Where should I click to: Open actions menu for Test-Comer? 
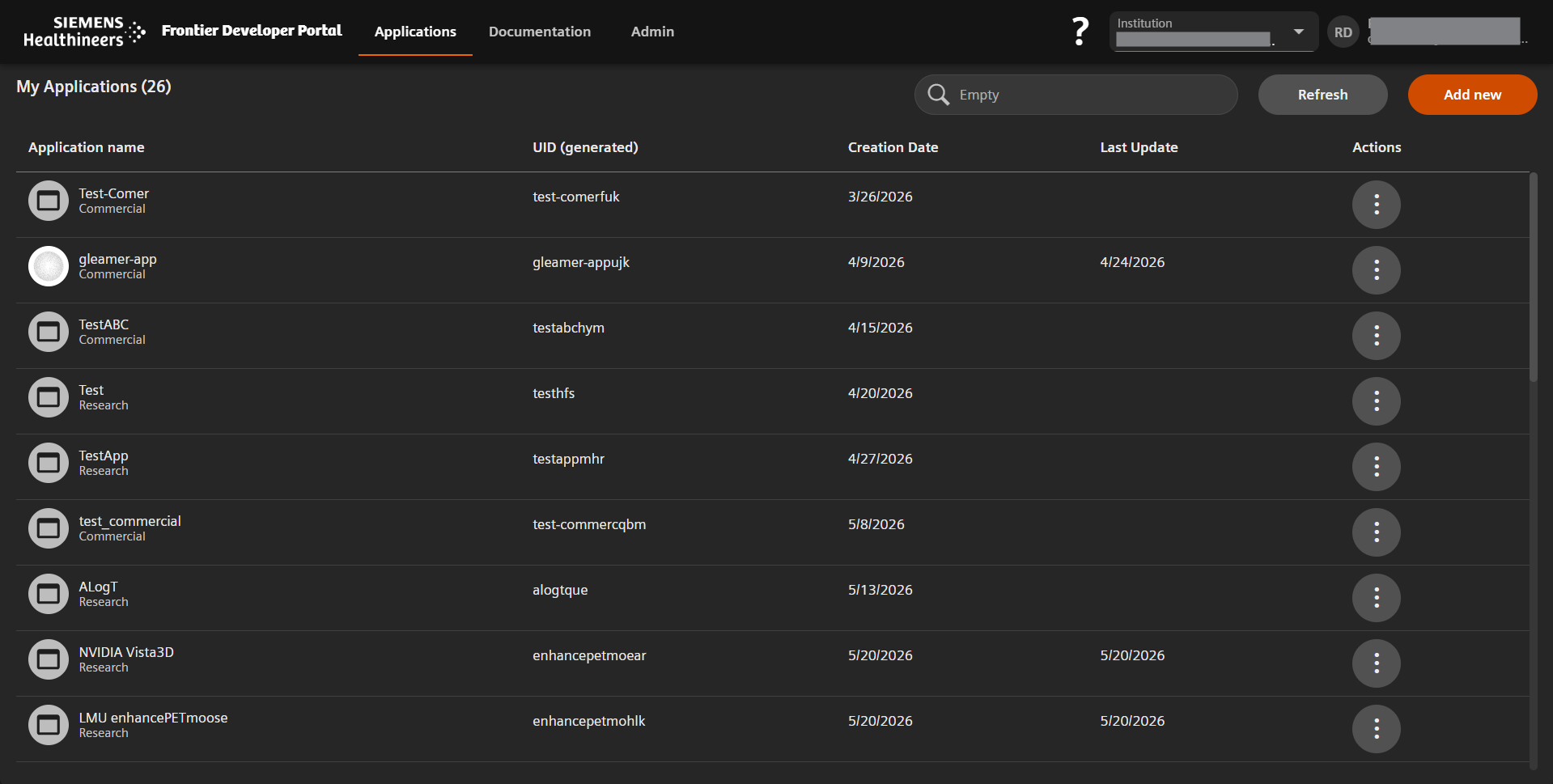(1376, 205)
